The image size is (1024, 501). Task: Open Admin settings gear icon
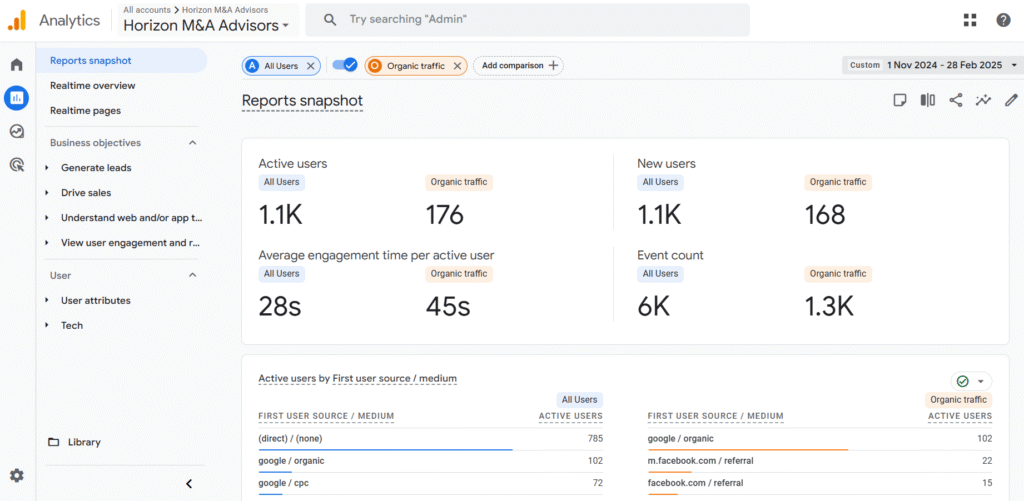tap(16, 476)
